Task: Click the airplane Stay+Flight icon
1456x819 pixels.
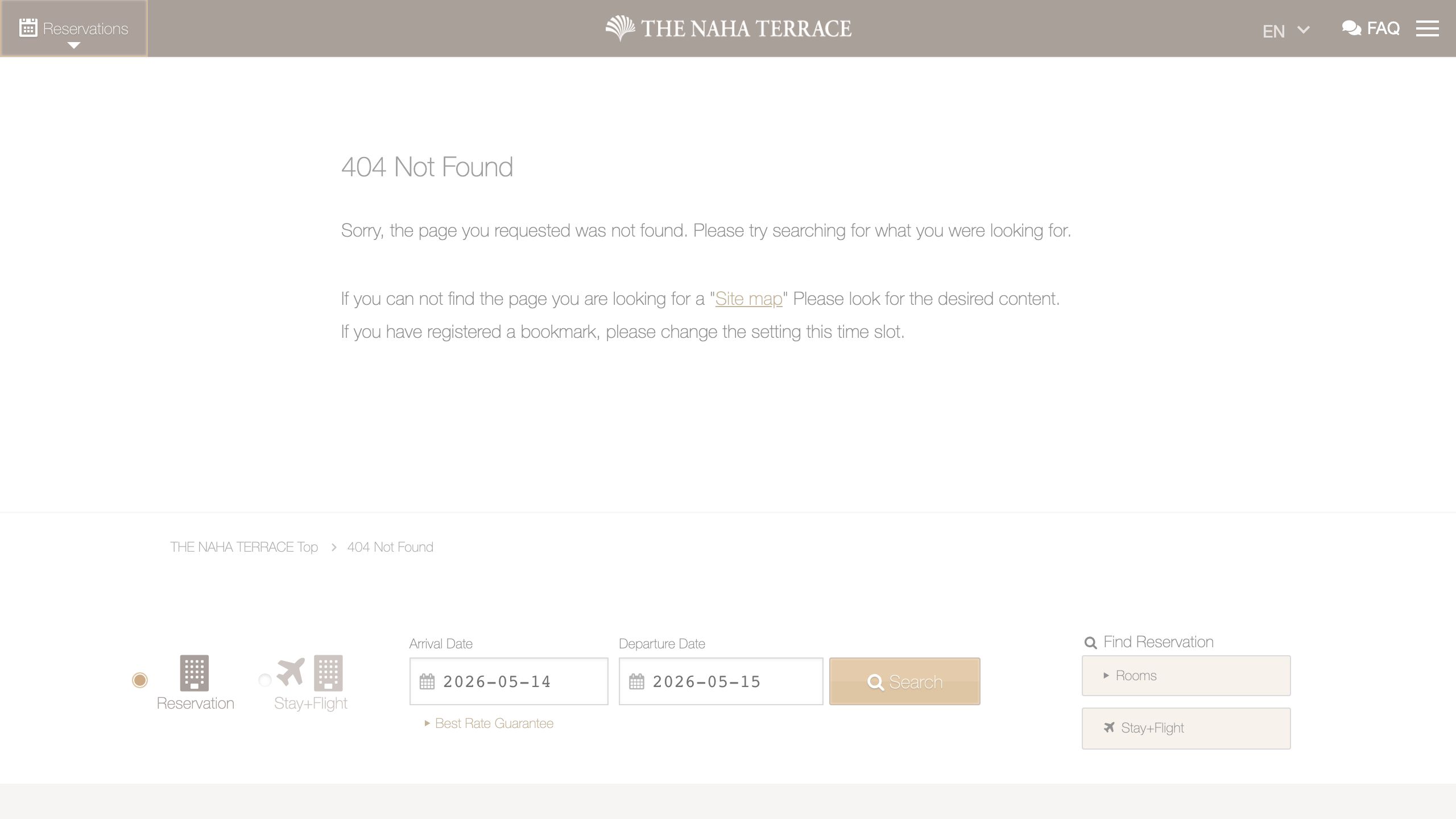Action: click(291, 672)
